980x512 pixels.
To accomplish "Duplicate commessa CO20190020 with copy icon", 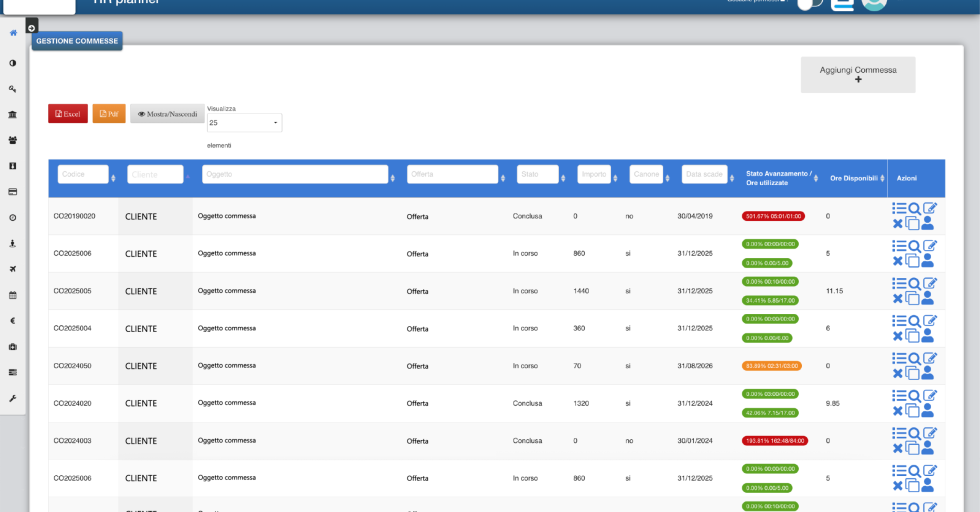I will tap(912, 223).
